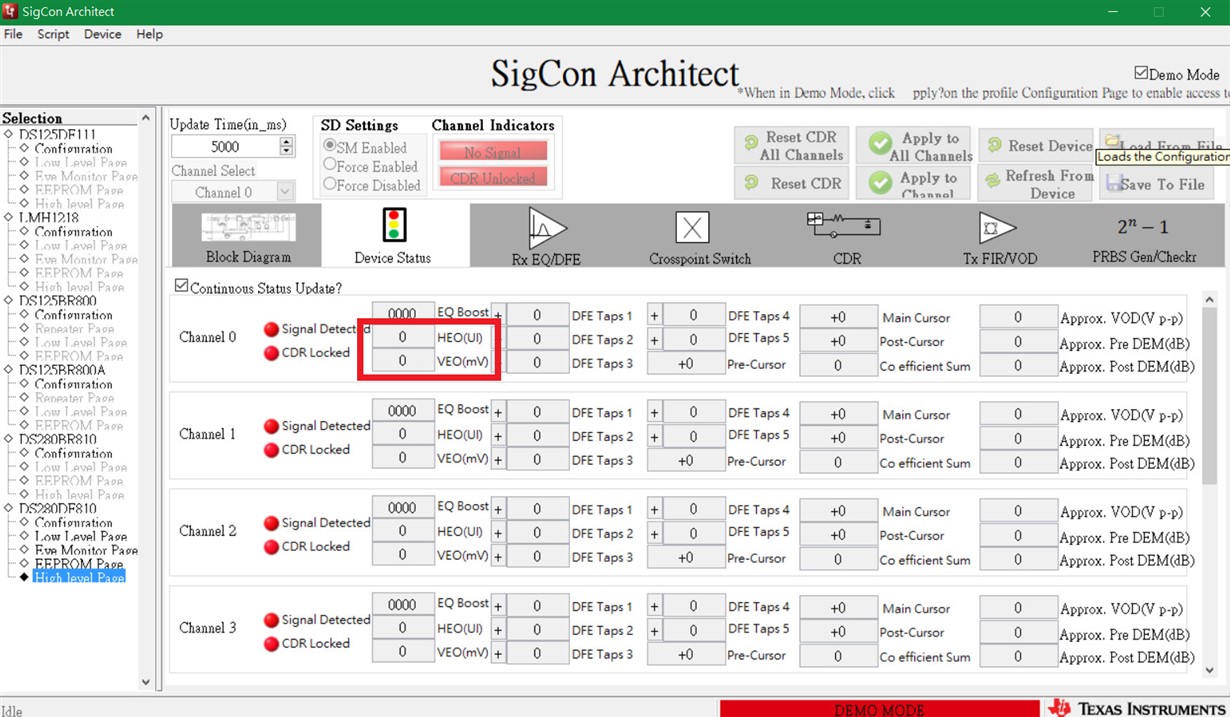Click Refresh From Device button
The height and width of the screenshot is (717, 1230).
[x=1037, y=183]
